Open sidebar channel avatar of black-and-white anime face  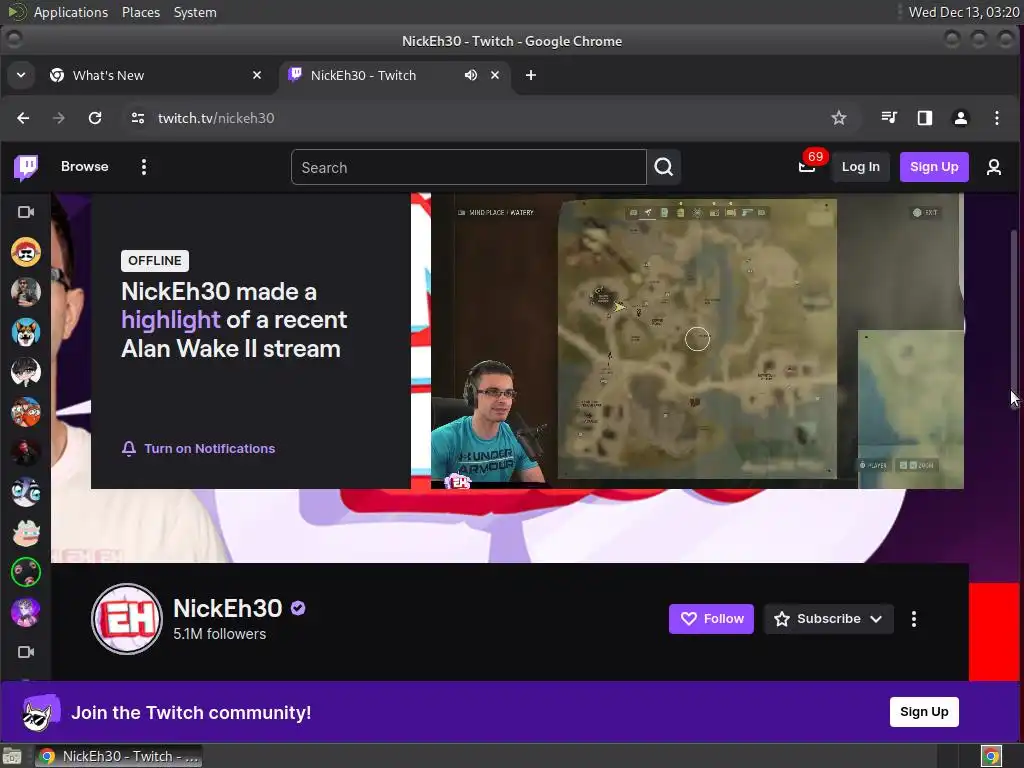[26, 372]
